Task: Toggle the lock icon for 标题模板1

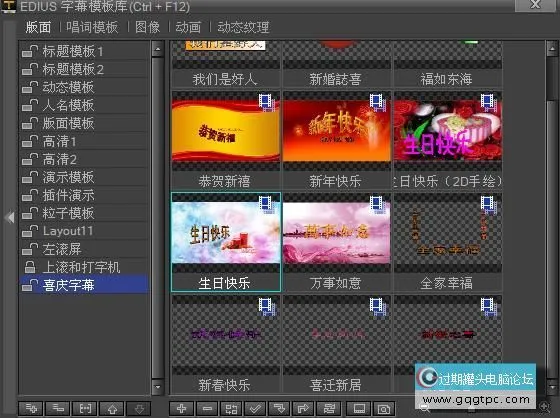Action: click(x=30, y=51)
